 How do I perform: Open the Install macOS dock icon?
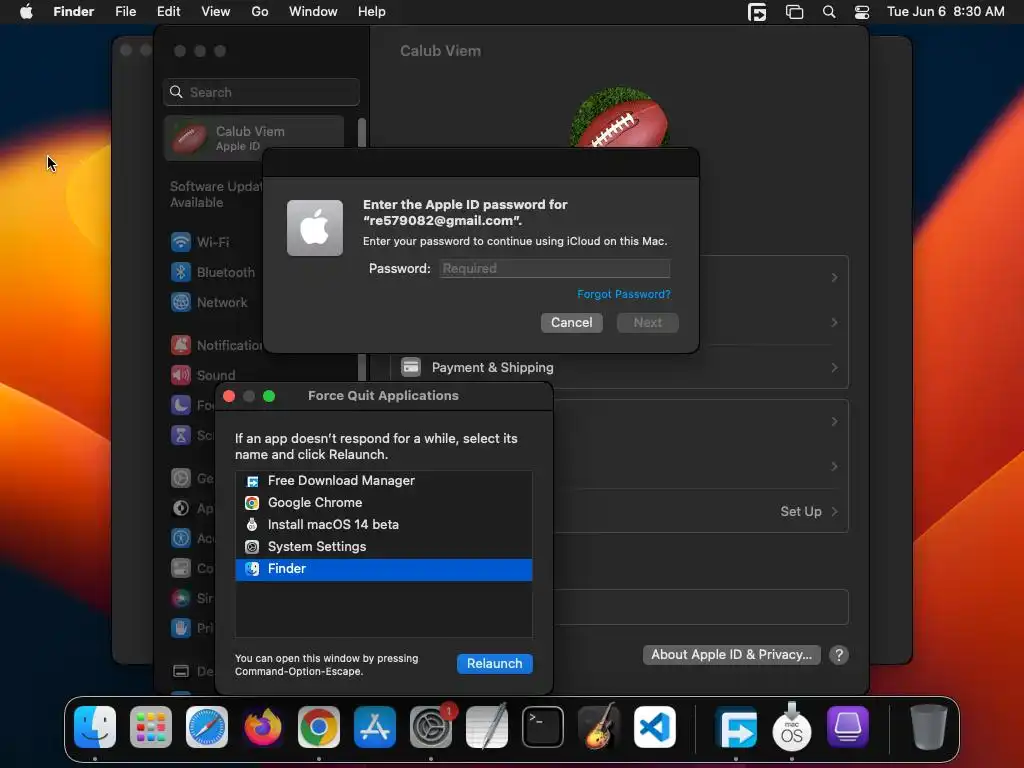792,727
